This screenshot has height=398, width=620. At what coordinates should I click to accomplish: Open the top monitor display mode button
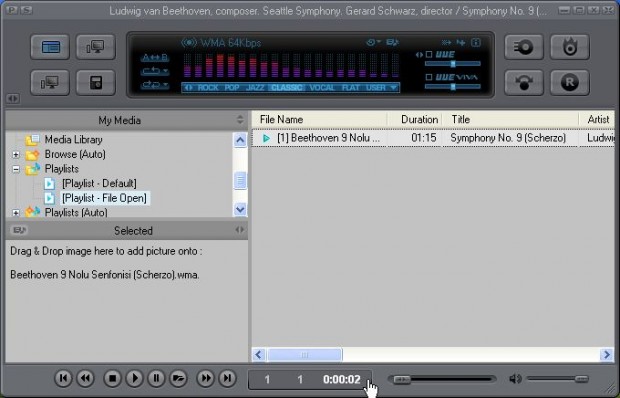pos(96,47)
